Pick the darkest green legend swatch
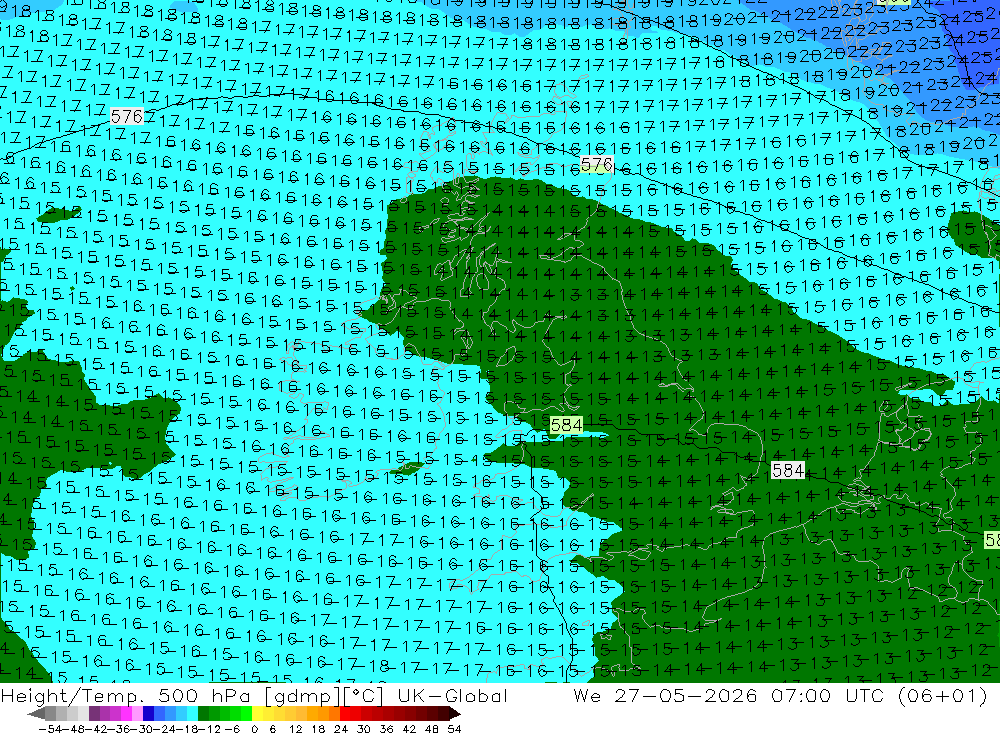Viewport: 1000px width, 733px height. click(x=203, y=714)
